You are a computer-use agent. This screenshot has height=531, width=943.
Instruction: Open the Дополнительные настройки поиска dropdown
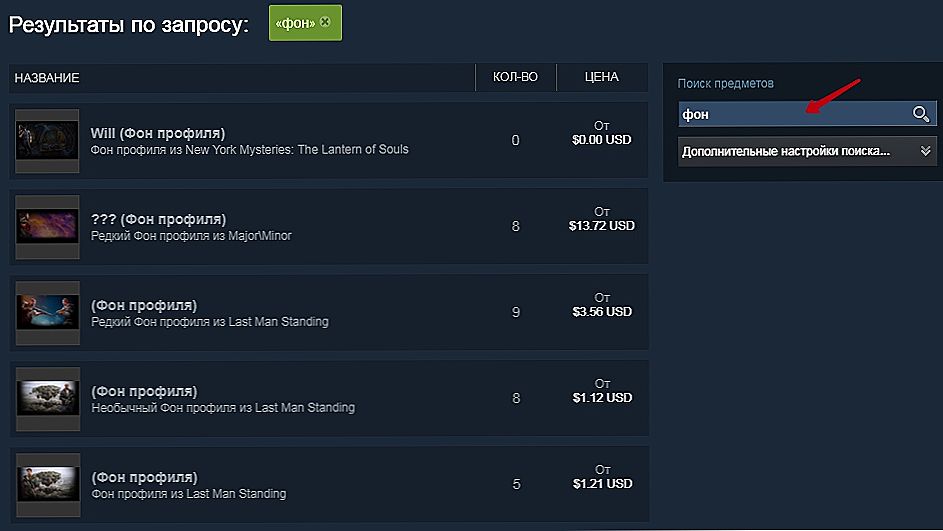coord(807,151)
